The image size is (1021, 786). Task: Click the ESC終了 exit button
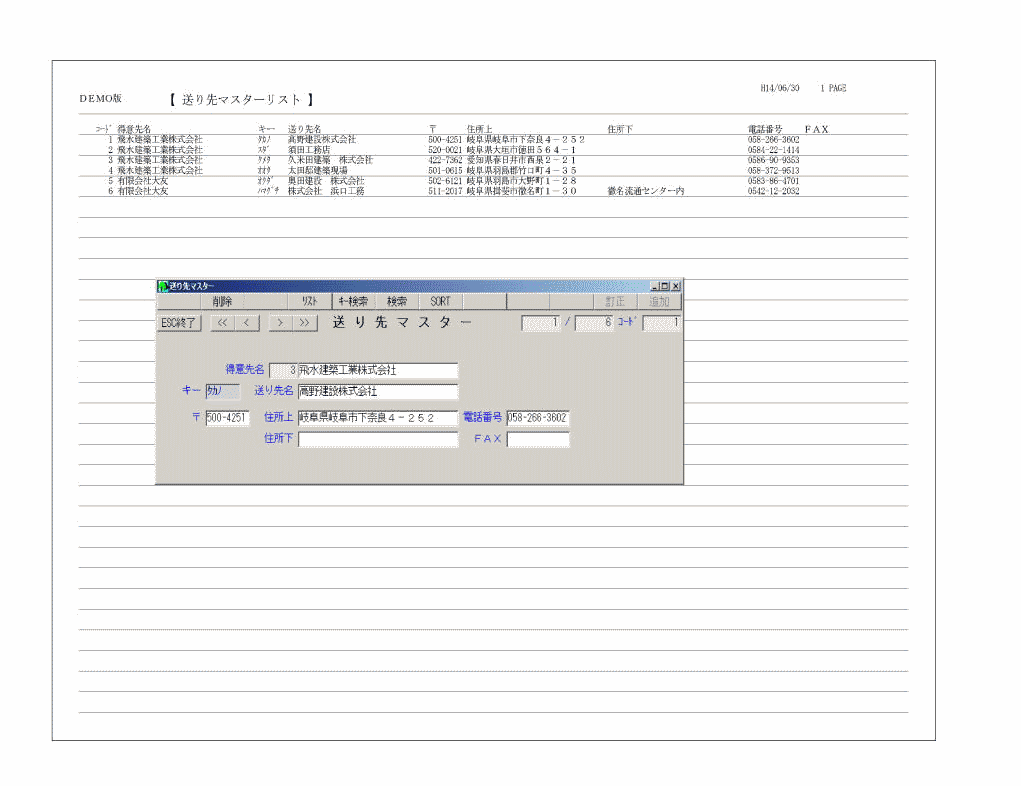[x=178, y=322]
